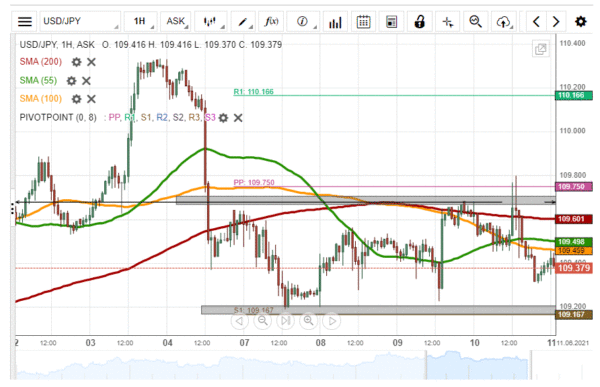Go to previous chart with left arrow

click(536, 21)
